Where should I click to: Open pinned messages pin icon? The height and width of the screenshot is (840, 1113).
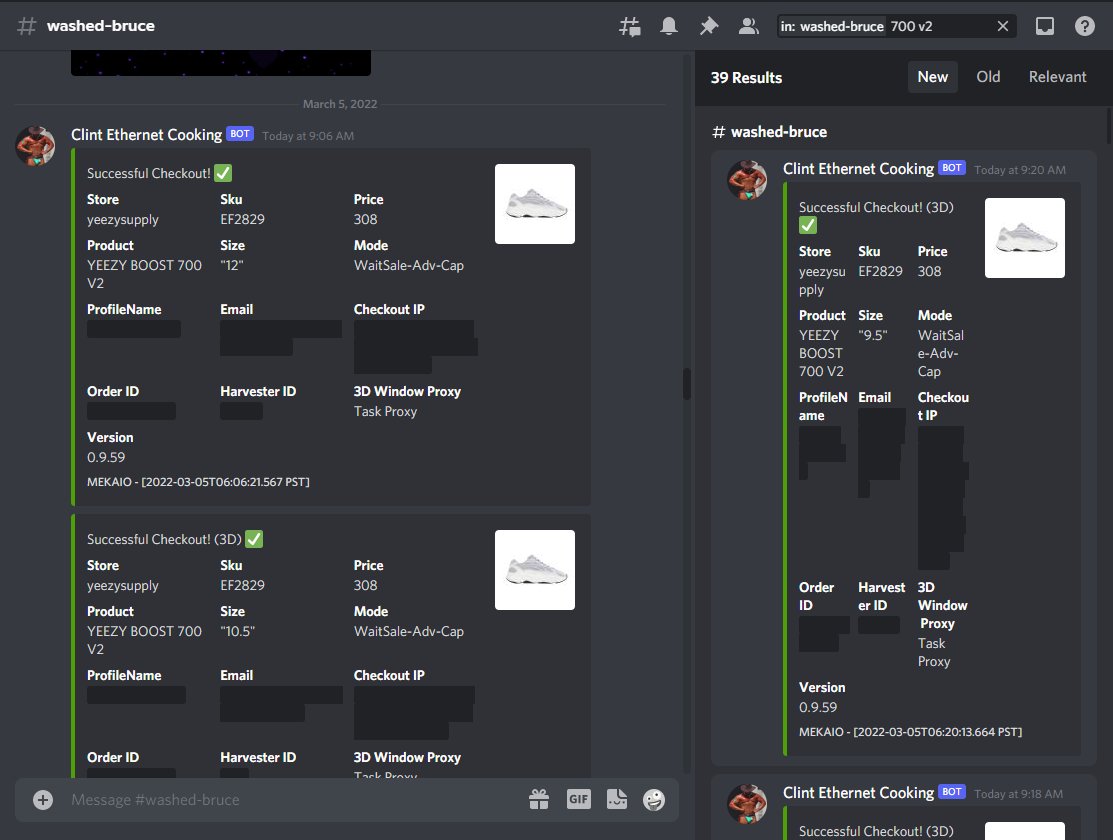[x=708, y=26]
